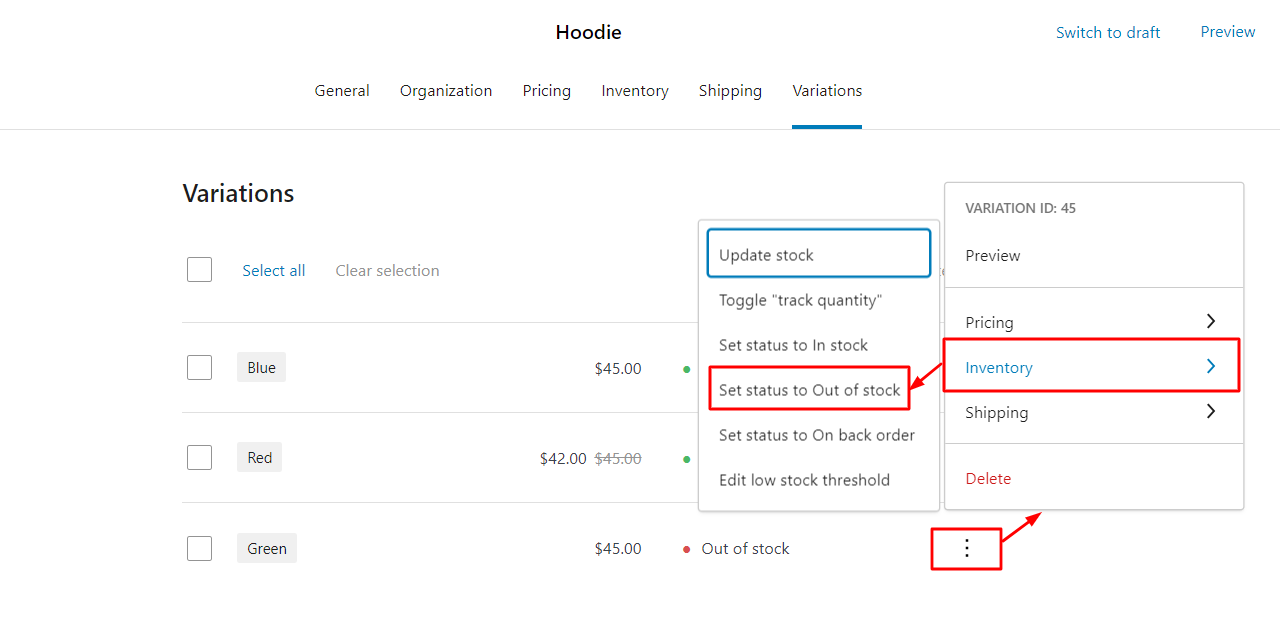Screen dimensions: 1280x642
Task: Choose Set status to Out of stock
Action: click(809, 390)
